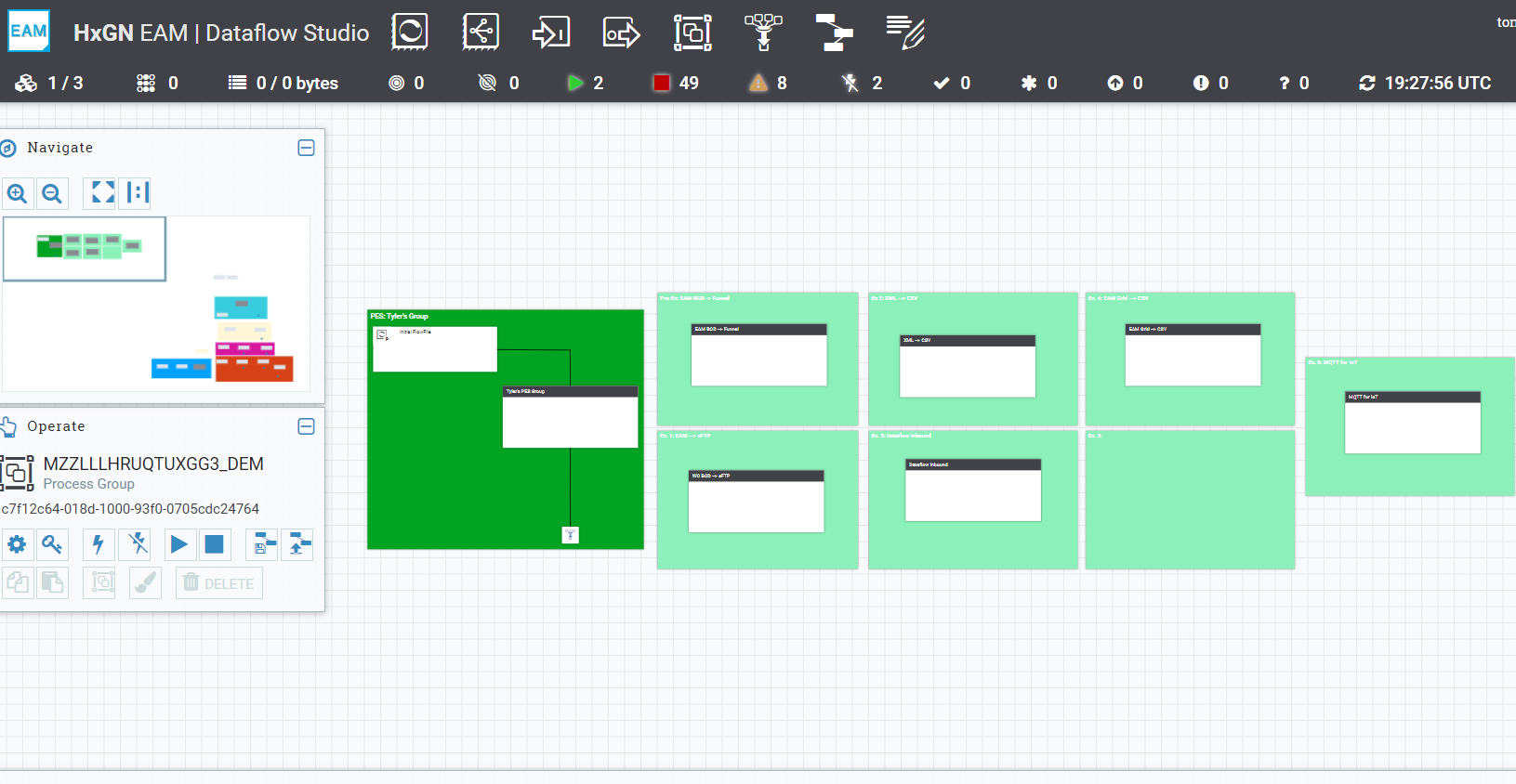Zoom out using the Navigate panel

(x=52, y=193)
